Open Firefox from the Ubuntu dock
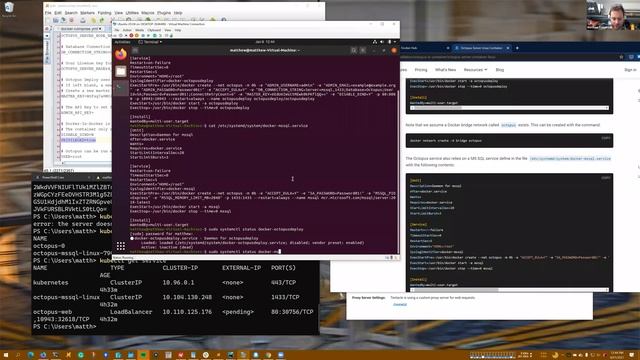Viewport: 640px width, 360px height. click(121, 54)
